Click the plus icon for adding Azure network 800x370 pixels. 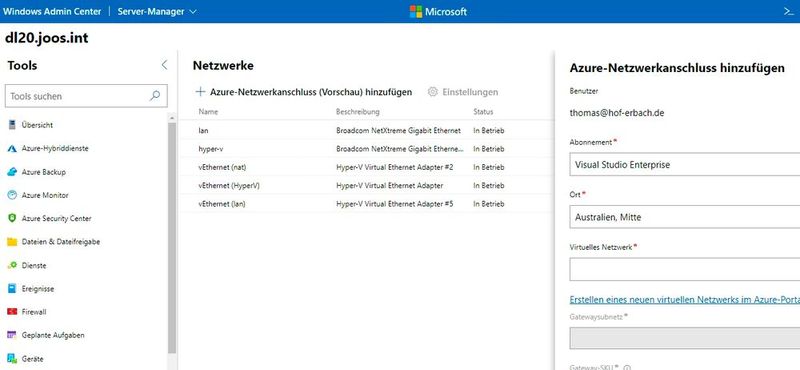[x=201, y=92]
